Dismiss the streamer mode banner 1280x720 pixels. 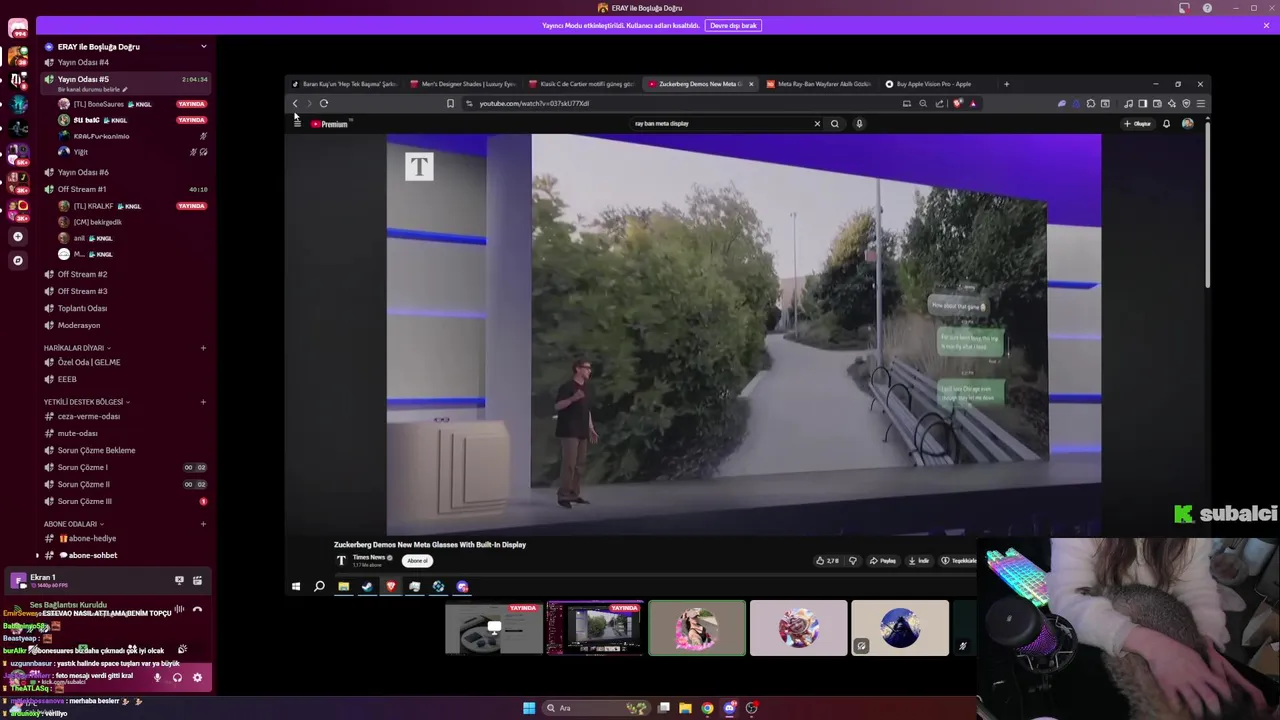tap(1266, 25)
